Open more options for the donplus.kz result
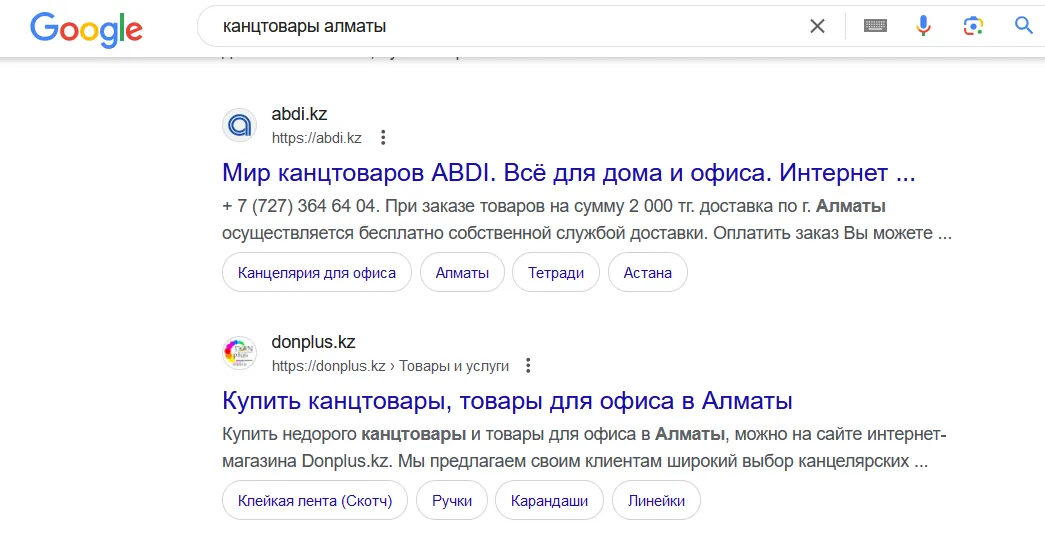 (528, 366)
